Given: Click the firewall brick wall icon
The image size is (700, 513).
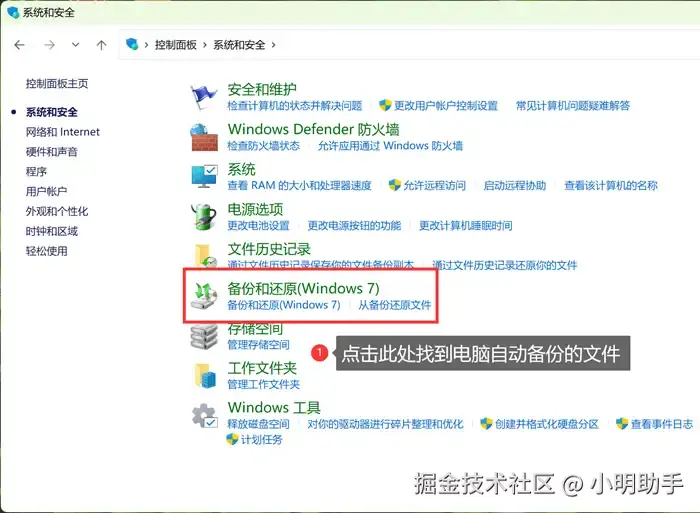Looking at the screenshot, I should (204, 137).
